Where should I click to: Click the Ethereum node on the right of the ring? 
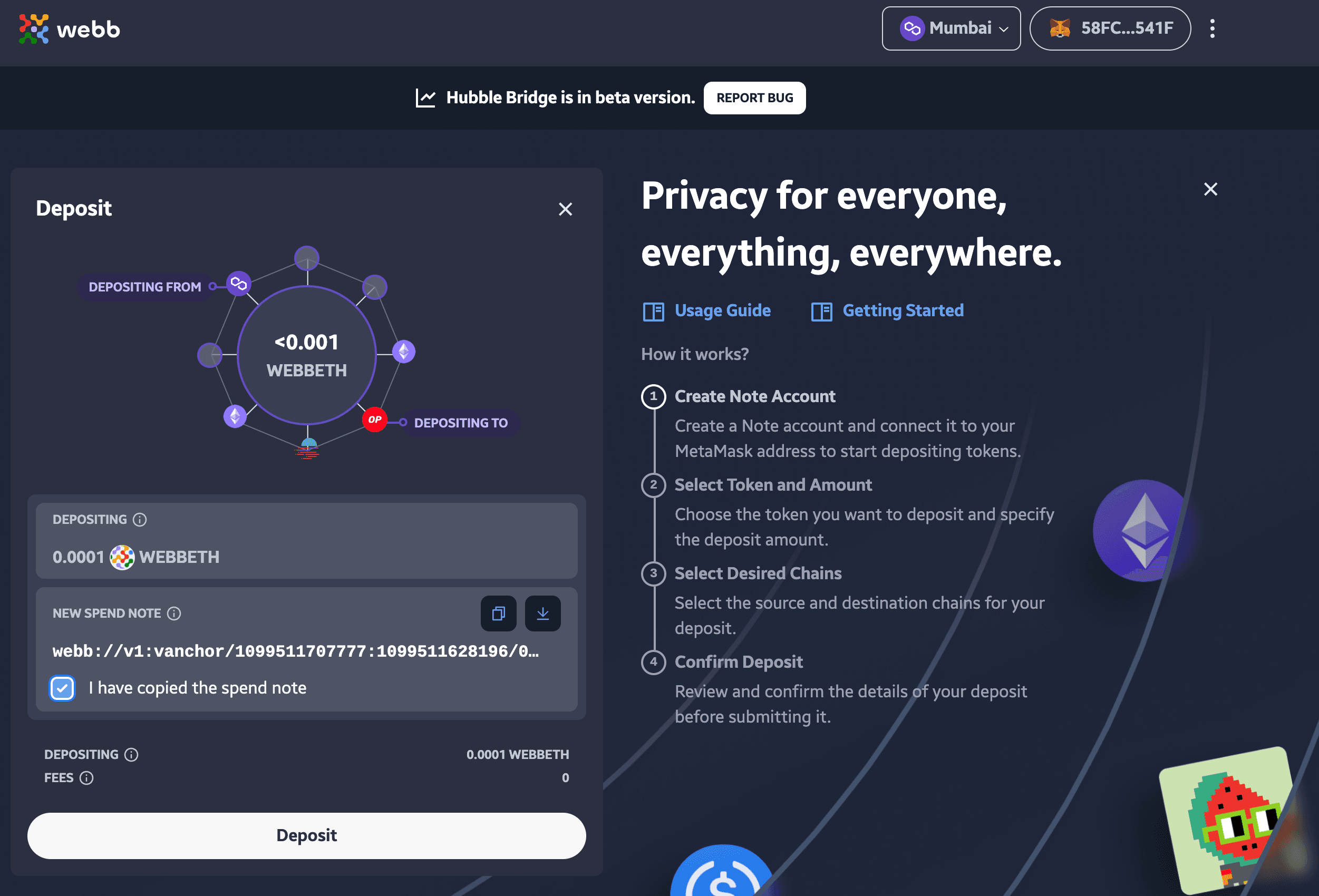coord(403,351)
